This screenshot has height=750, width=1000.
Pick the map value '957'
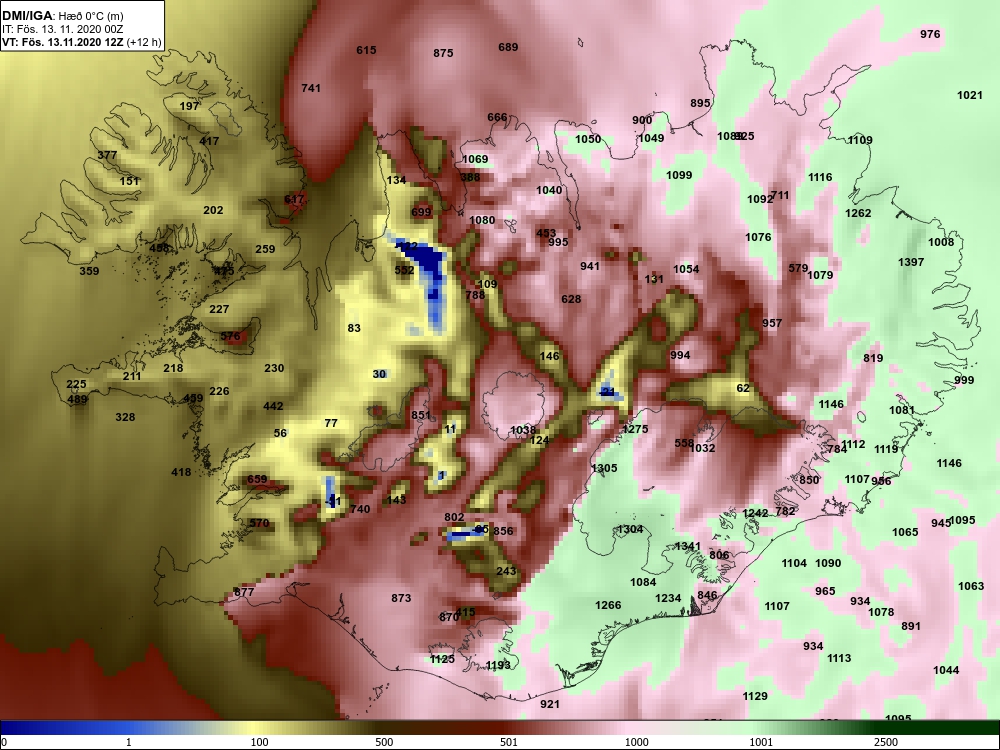[772, 323]
